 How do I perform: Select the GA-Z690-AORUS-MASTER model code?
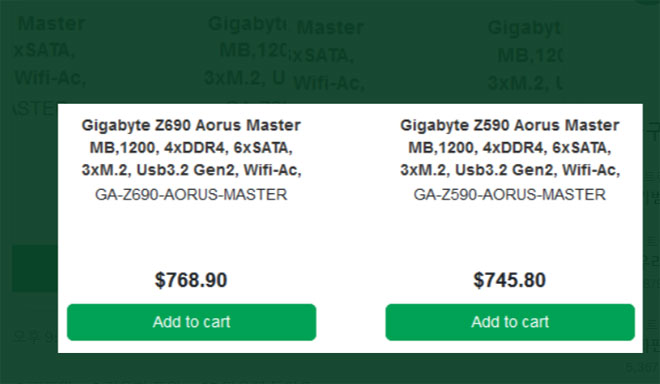[191, 195]
